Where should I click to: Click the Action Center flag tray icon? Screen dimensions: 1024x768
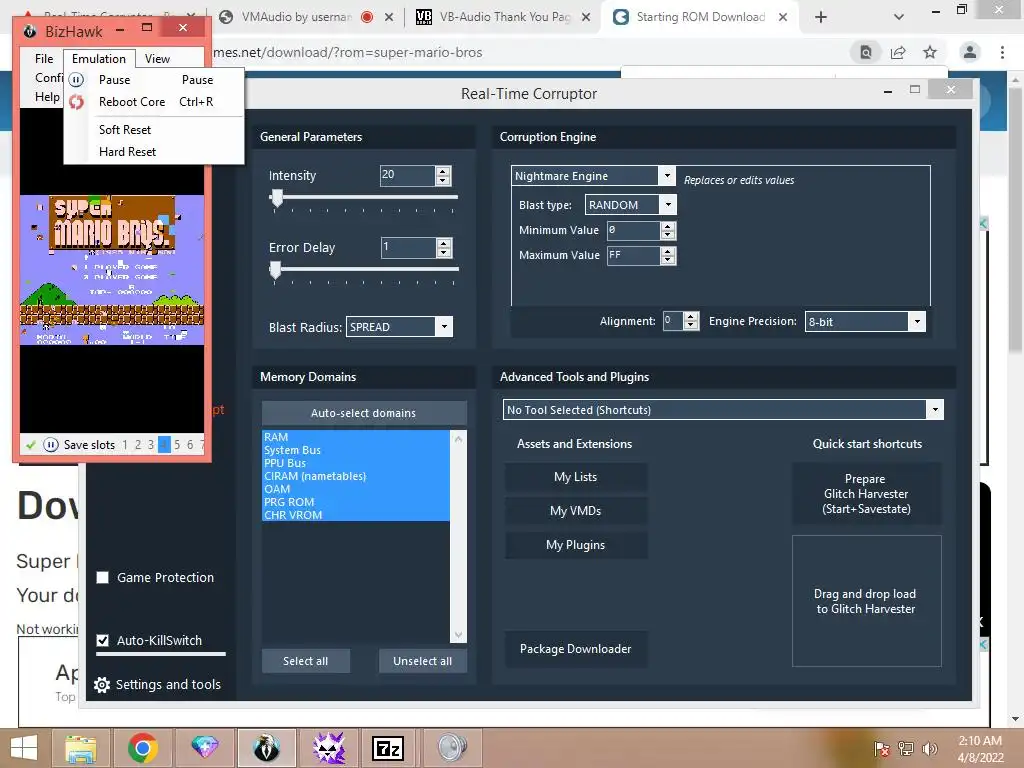coord(882,748)
